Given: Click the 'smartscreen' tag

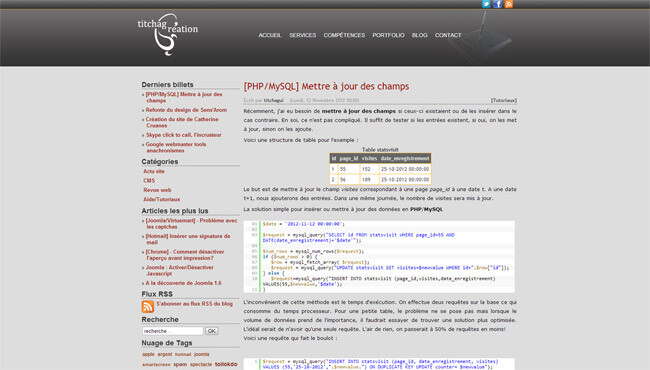Looking at the screenshot, I should [156, 365].
